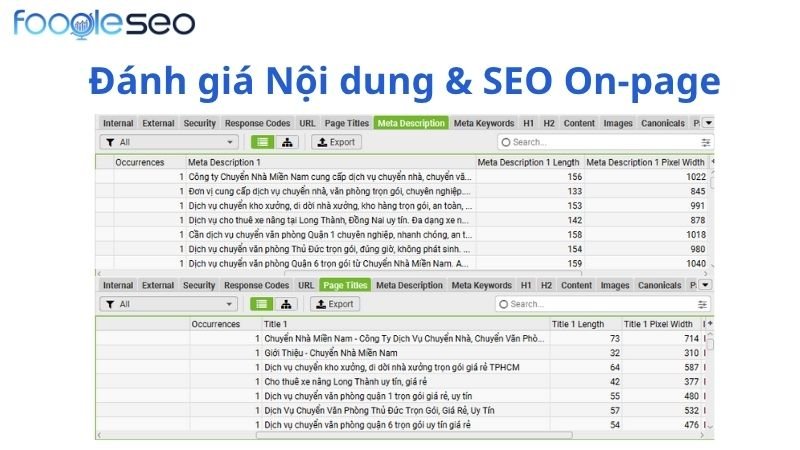
Task: Click Occurrences header in Meta Description table
Action: point(149,162)
